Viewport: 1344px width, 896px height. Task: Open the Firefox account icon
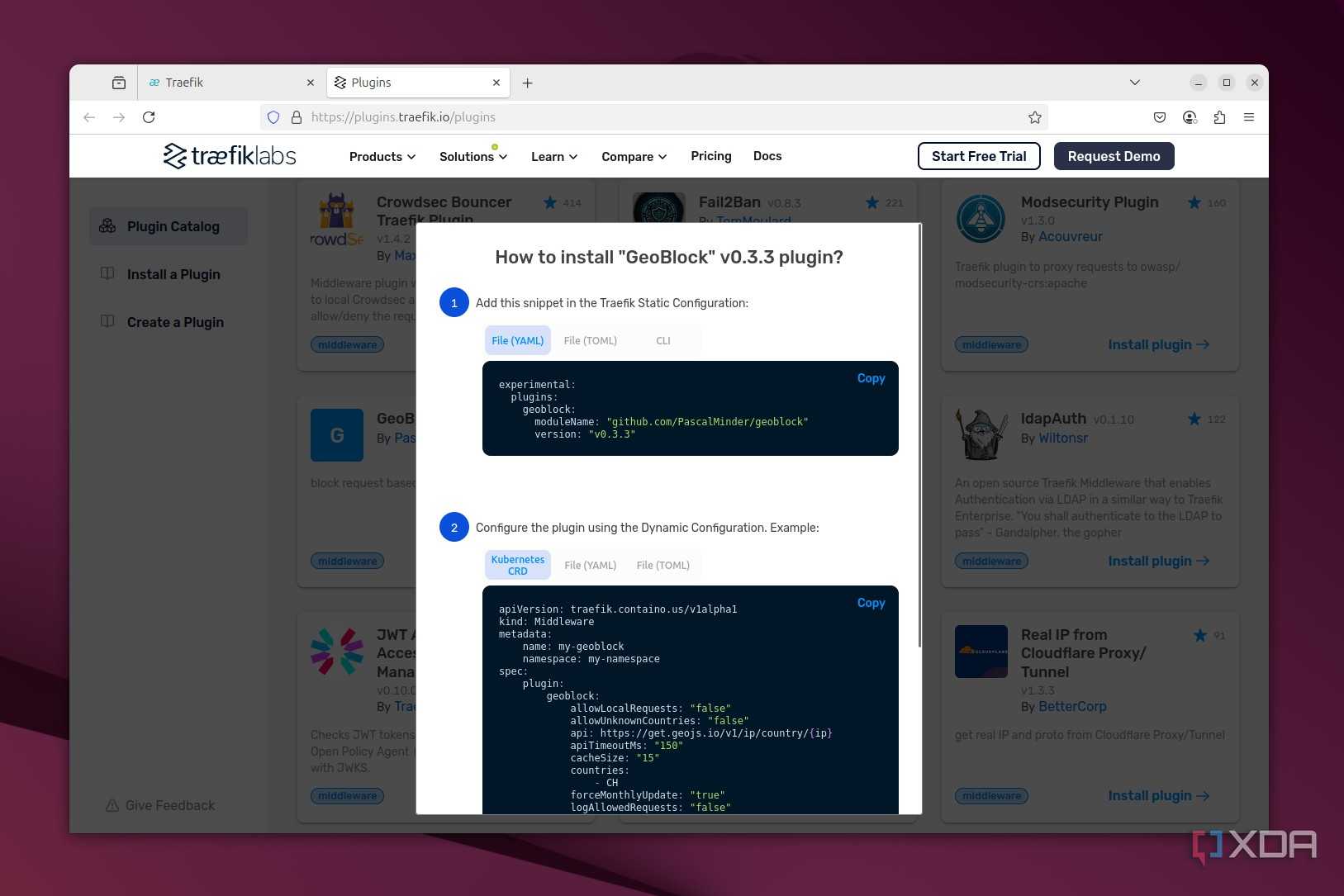[x=1190, y=117]
